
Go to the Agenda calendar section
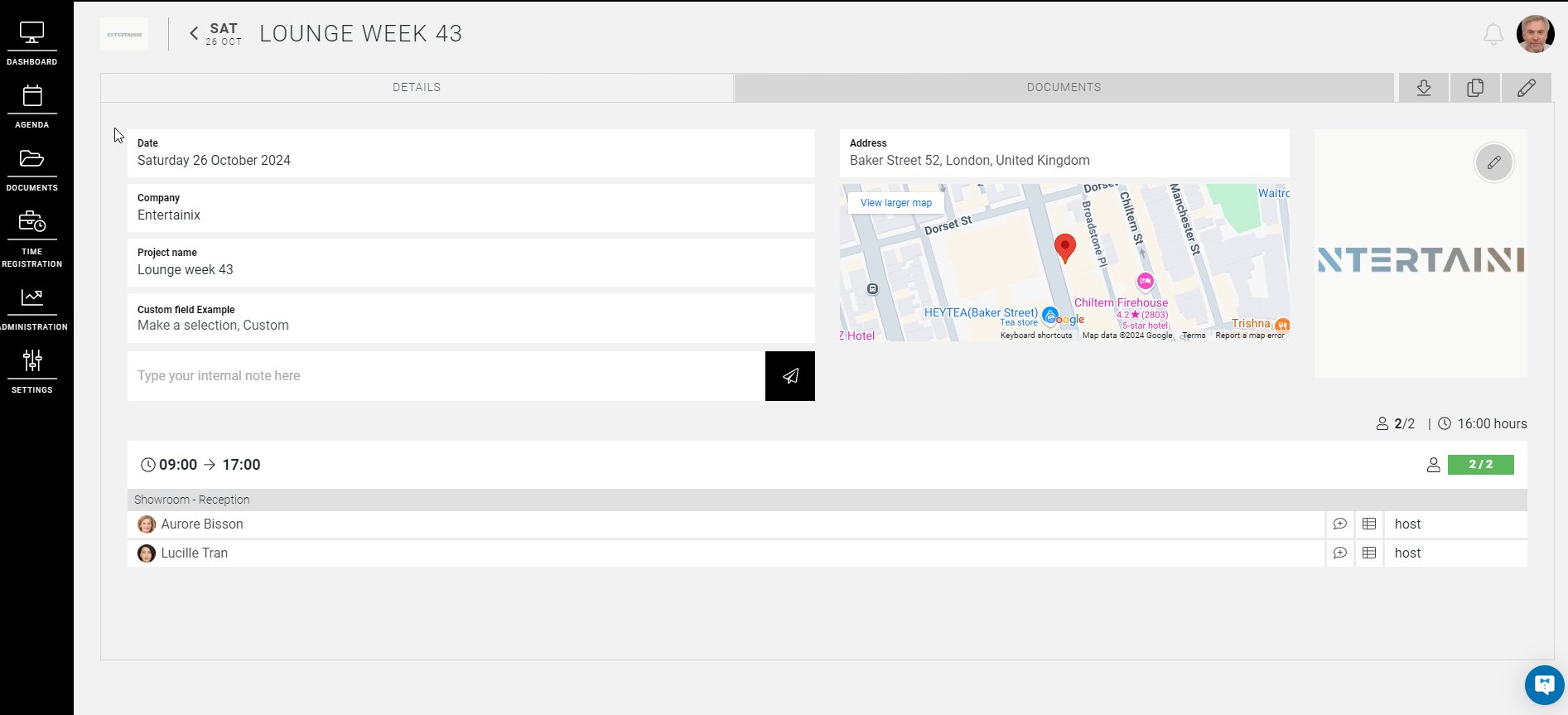coord(31,105)
